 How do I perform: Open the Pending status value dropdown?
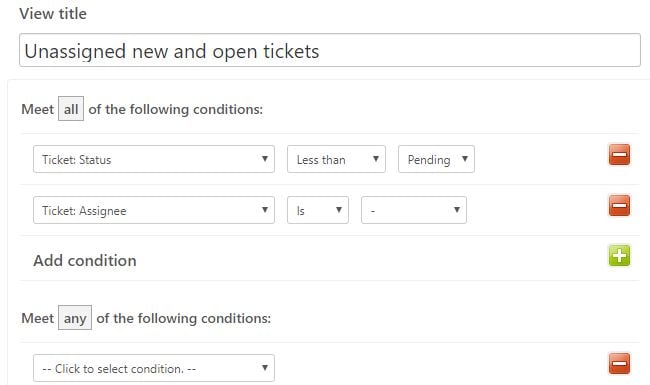tap(436, 159)
